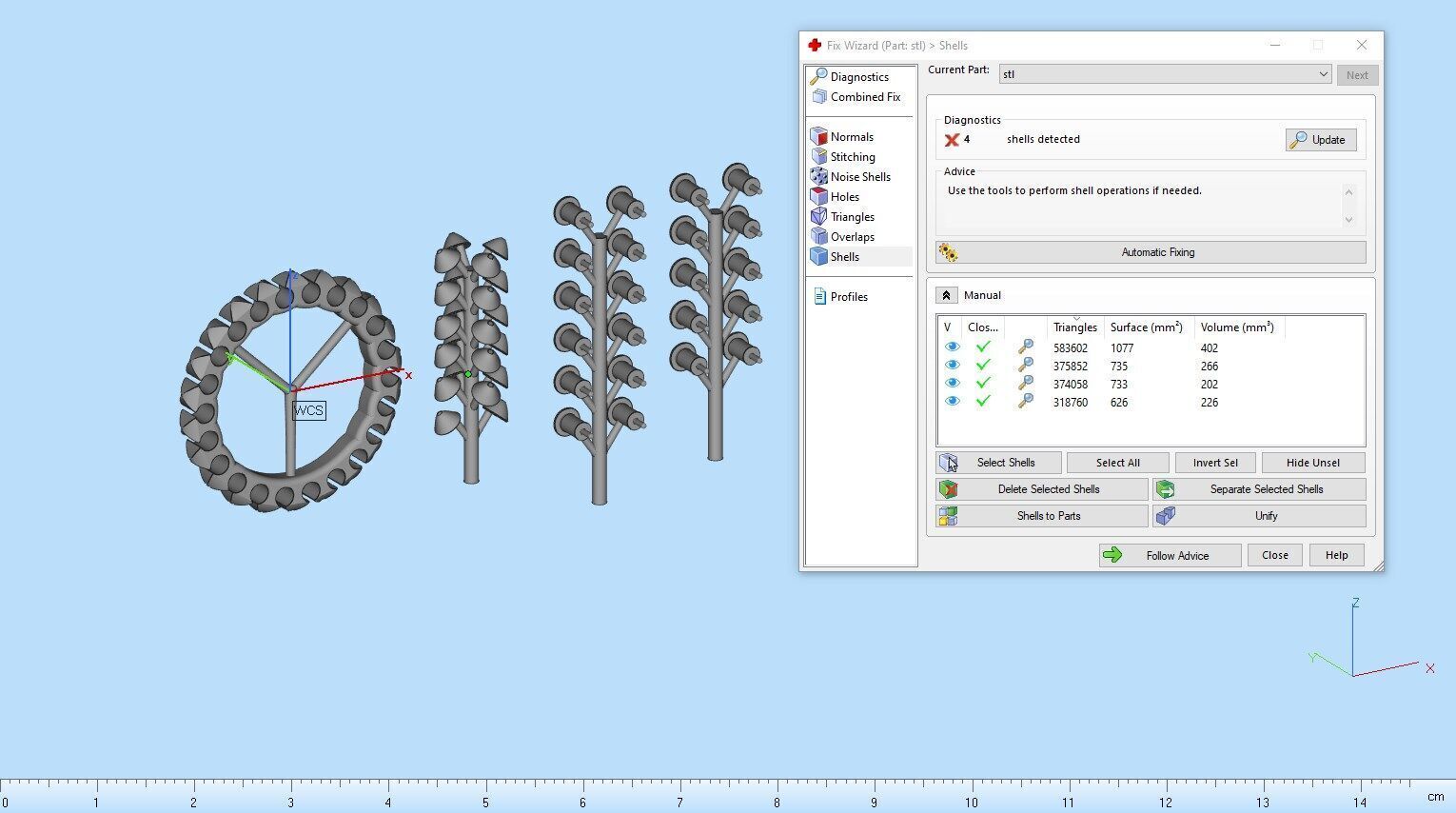Click Hide Unsel button

(1313, 463)
